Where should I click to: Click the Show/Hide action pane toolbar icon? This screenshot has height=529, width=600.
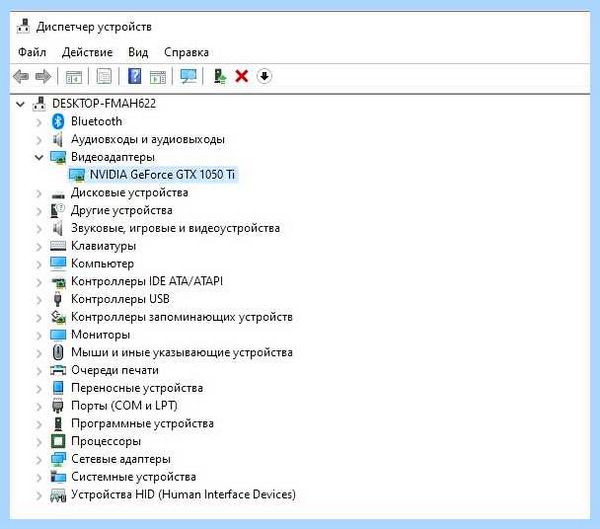pos(158,77)
